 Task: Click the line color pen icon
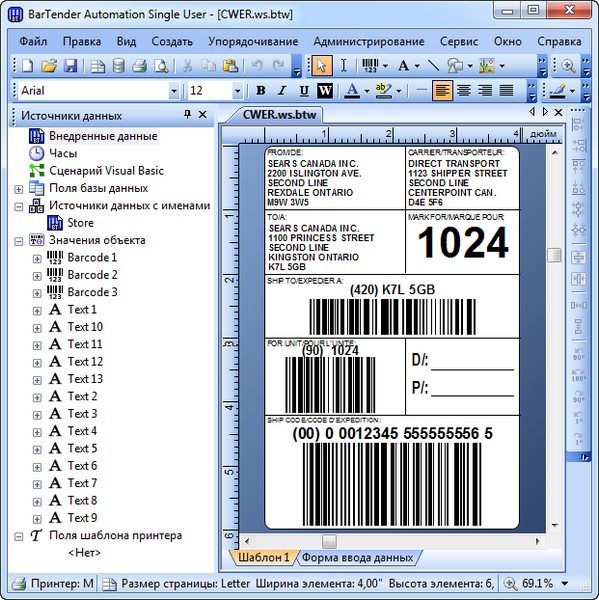coord(558,91)
